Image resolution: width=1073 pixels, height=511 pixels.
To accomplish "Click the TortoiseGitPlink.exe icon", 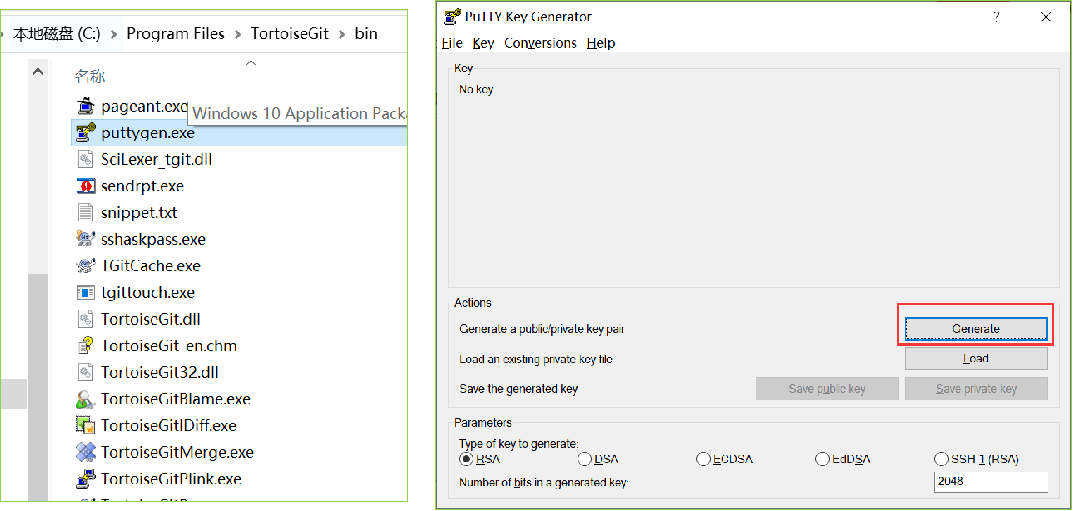I will point(85,479).
